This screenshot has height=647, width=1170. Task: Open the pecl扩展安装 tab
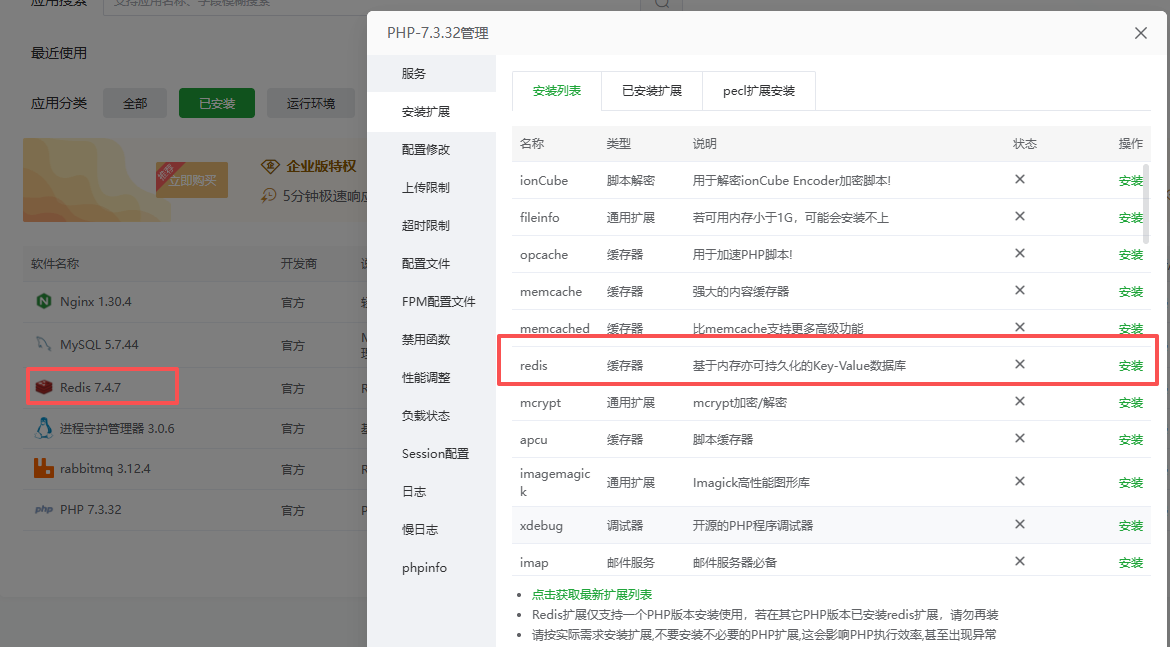759,91
